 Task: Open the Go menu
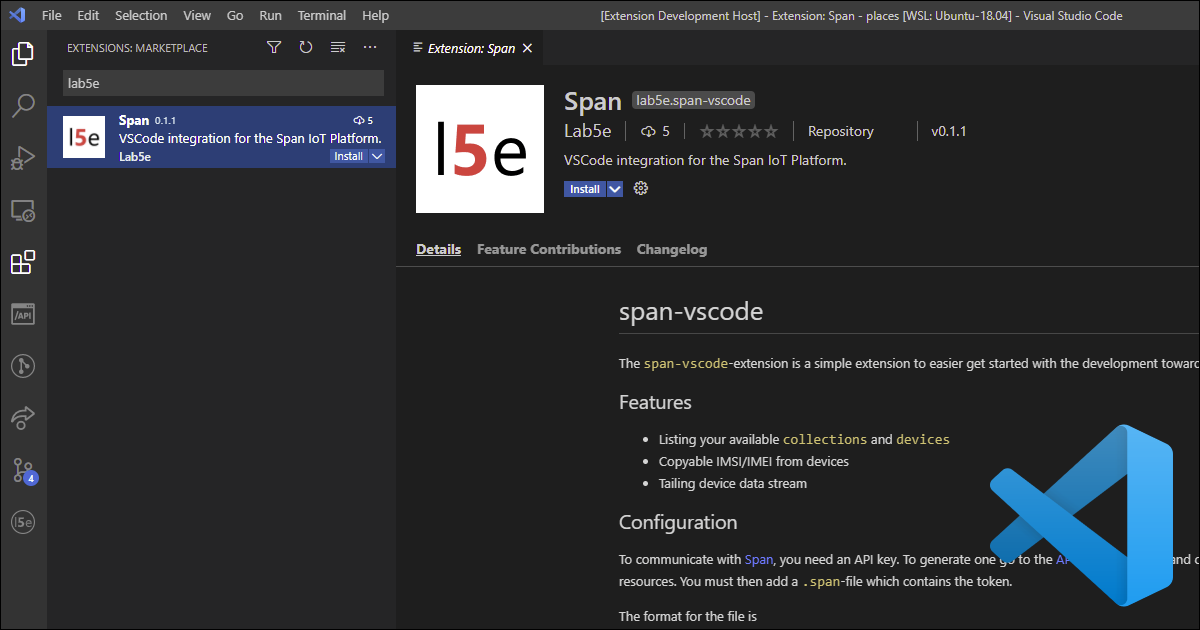point(235,16)
